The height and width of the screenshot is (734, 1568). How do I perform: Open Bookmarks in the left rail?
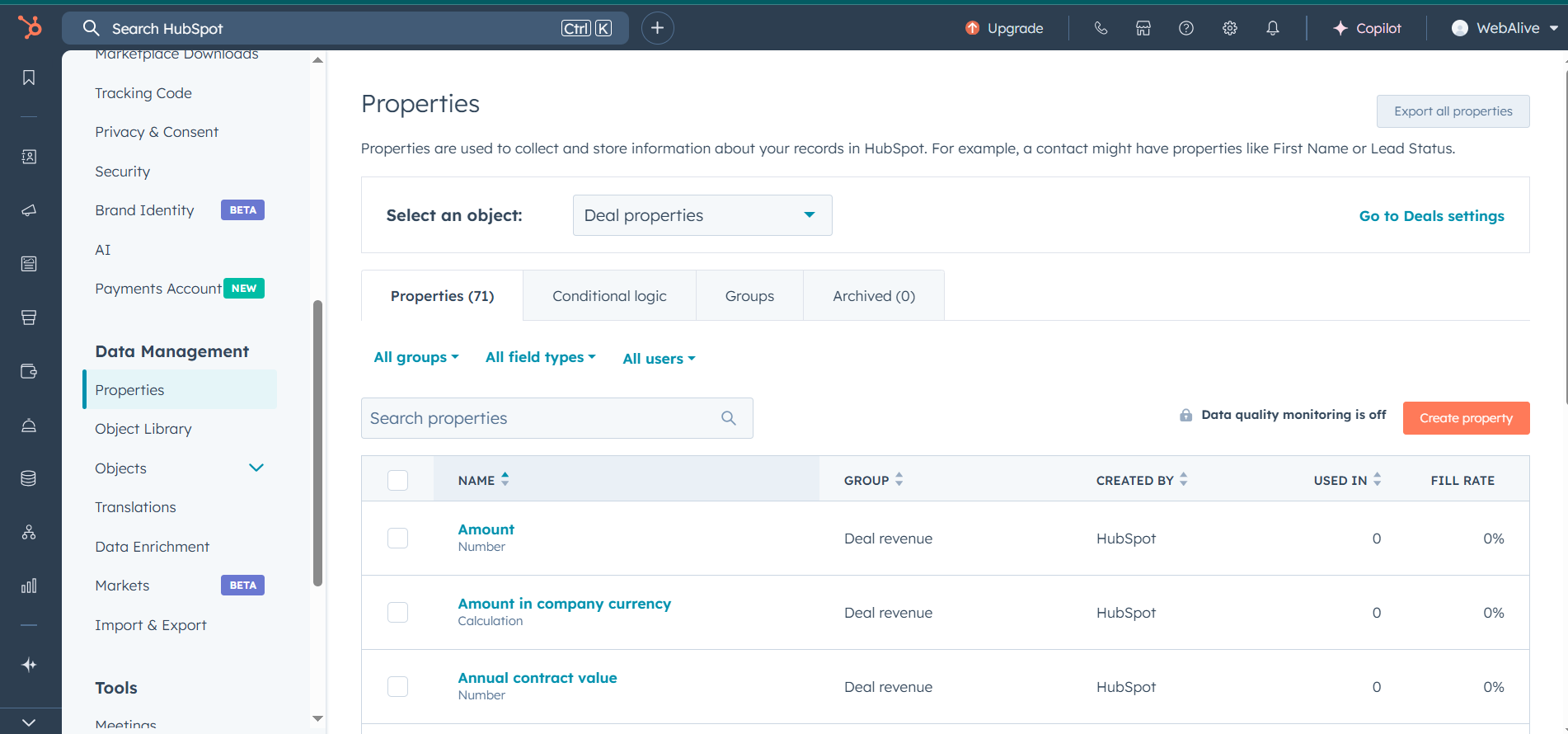click(29, 78)
